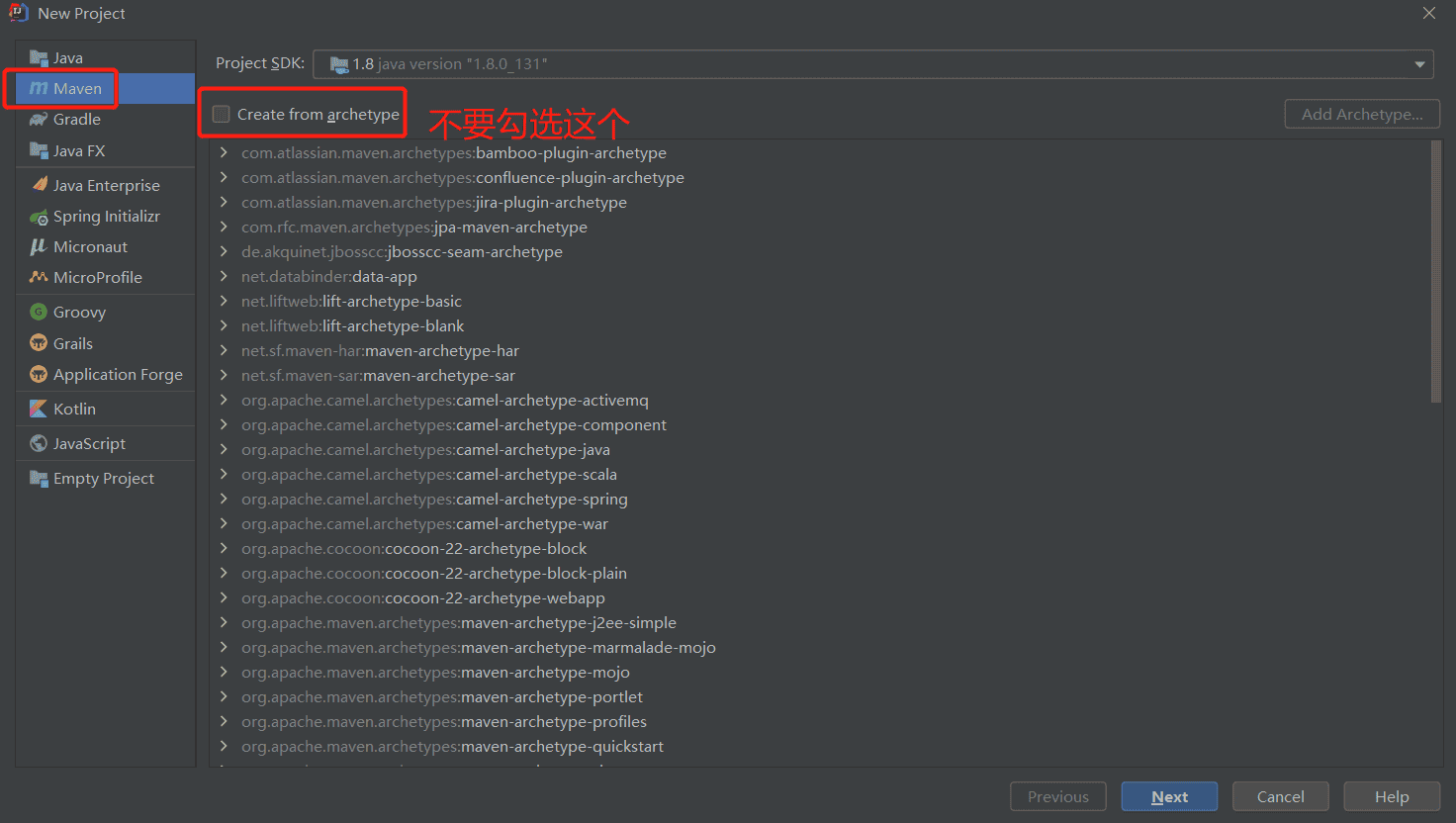Choose Micronaut project type
Image resolution: width=1456 pixels, height=823 pixels.
pos(105,246)
